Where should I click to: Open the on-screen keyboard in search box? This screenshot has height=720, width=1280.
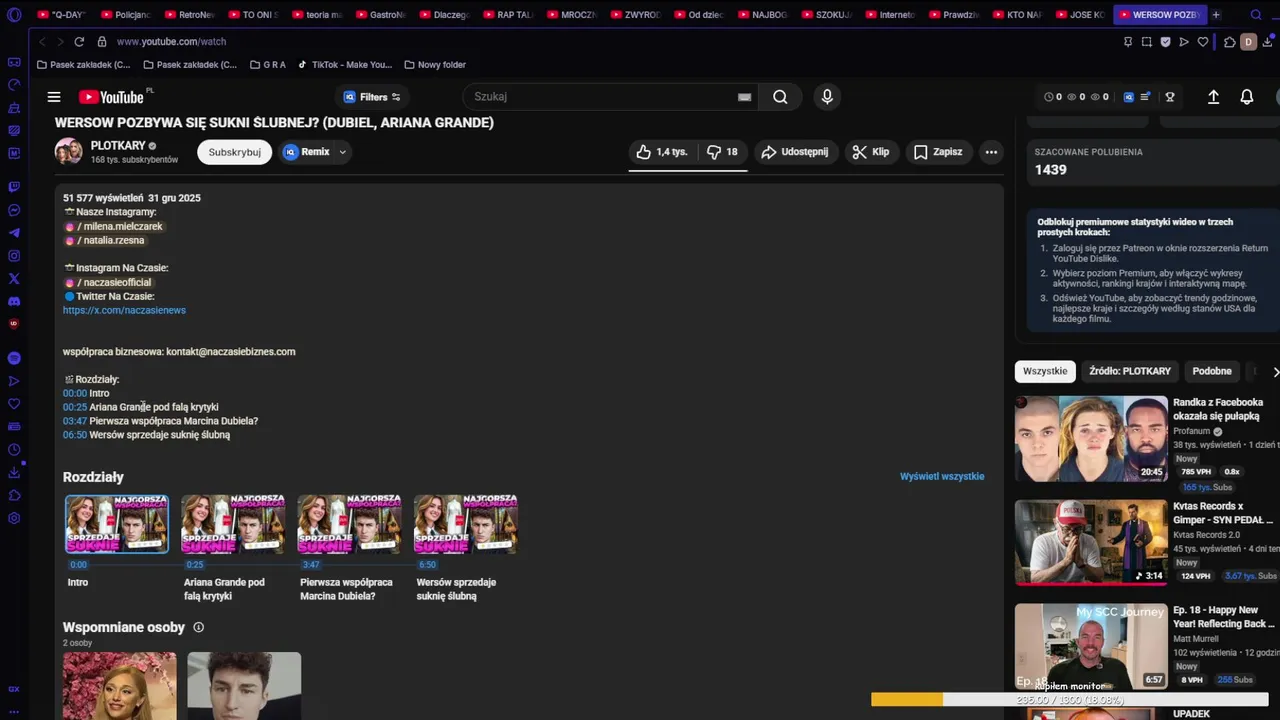pyautogui.click(x=744, y=97)
